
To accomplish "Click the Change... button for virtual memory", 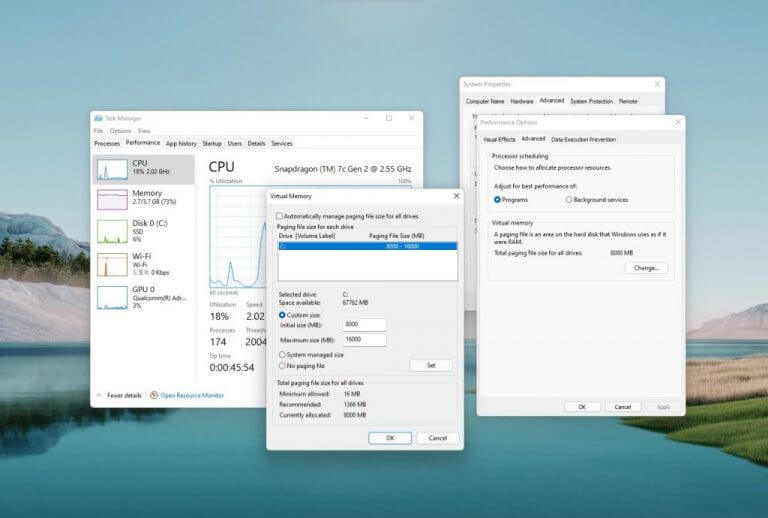I will click(646, 268).
